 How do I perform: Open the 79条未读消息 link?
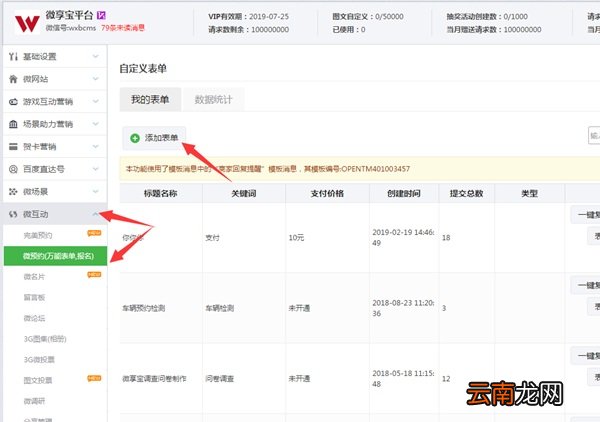tap(123, 28)
